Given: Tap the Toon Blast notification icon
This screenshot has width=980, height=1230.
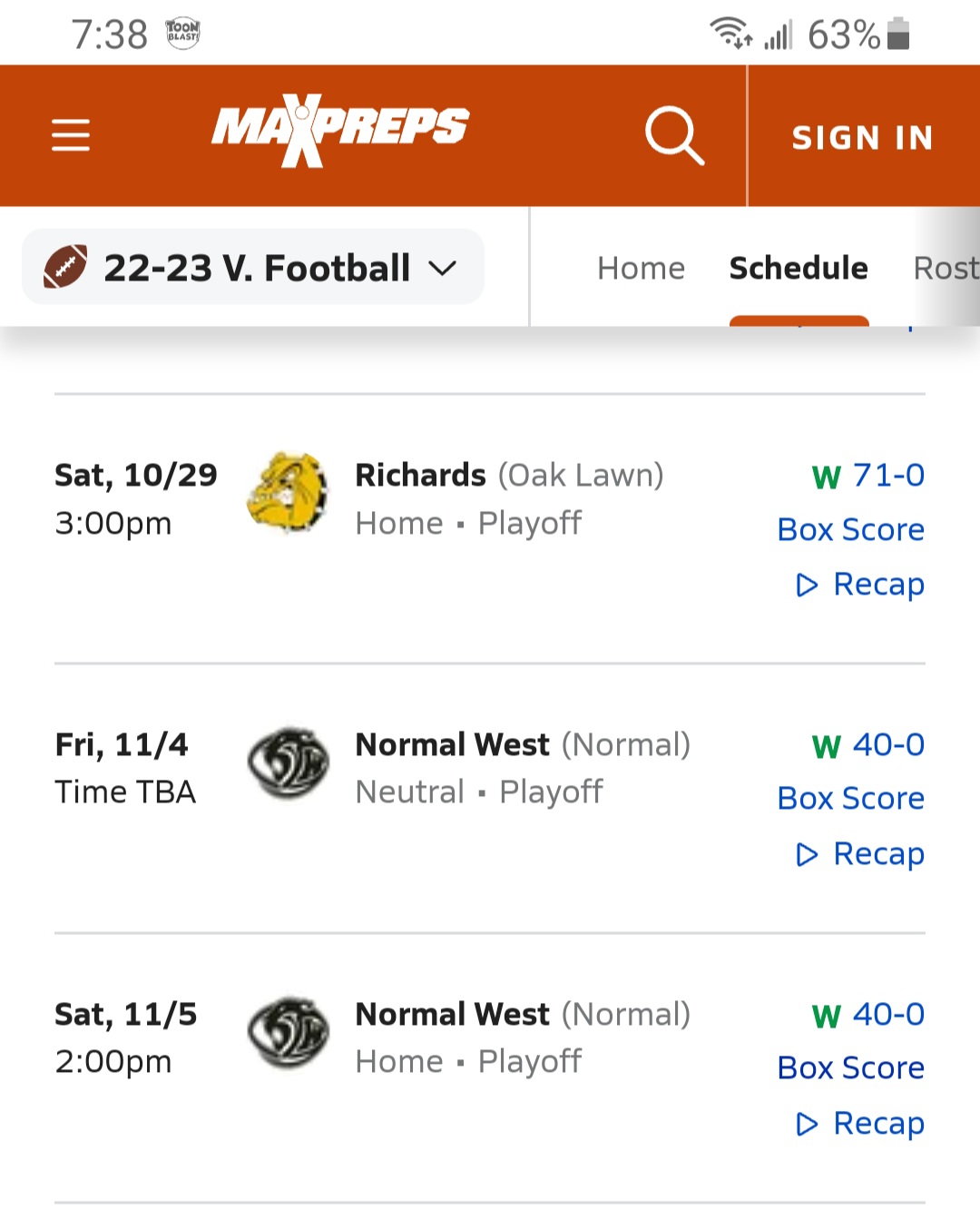Looking at the screenshot, I should coord(182,34).
